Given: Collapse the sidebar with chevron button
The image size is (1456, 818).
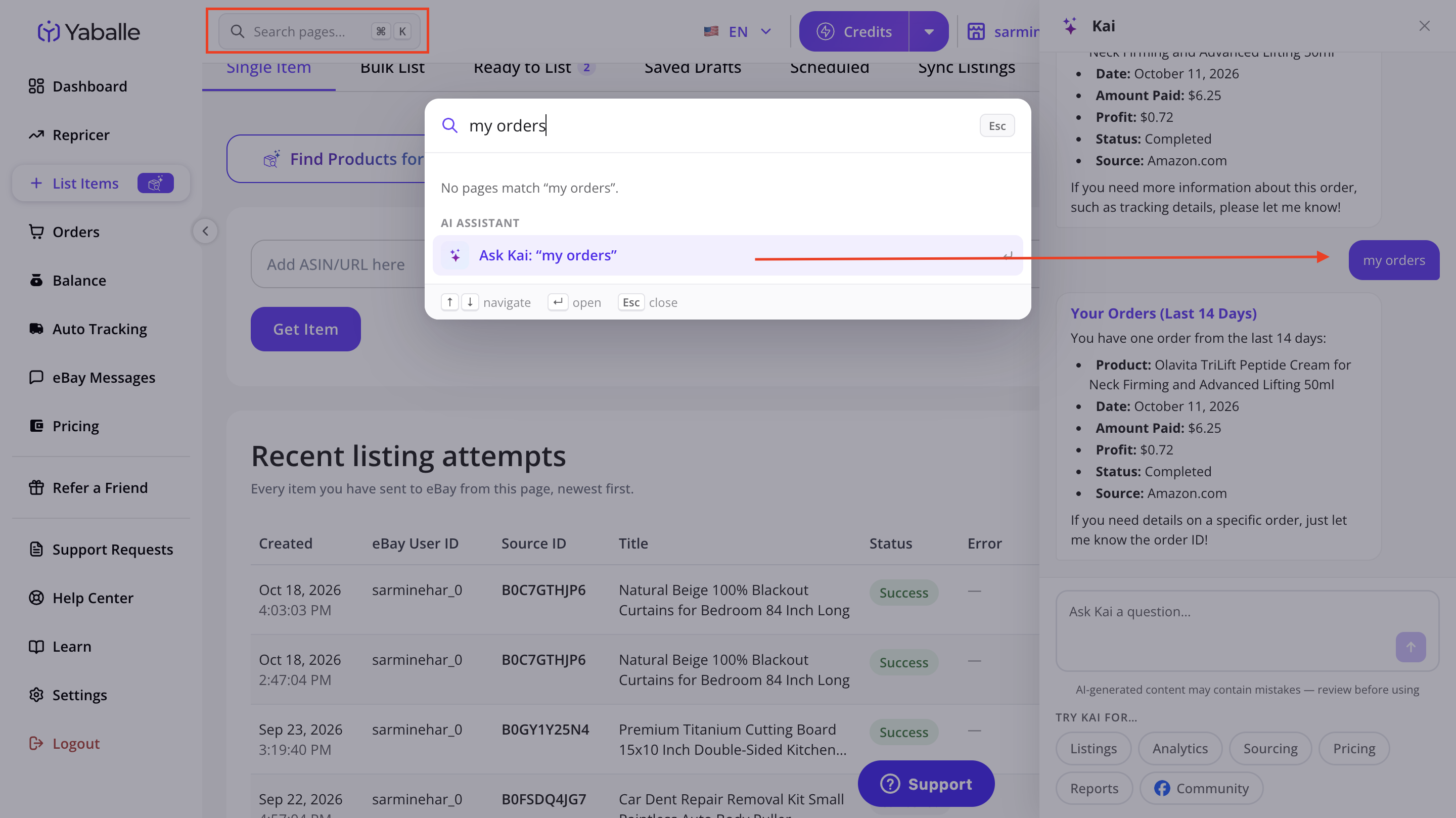Looking at the screenshot, I should click(x=205, y=231).
